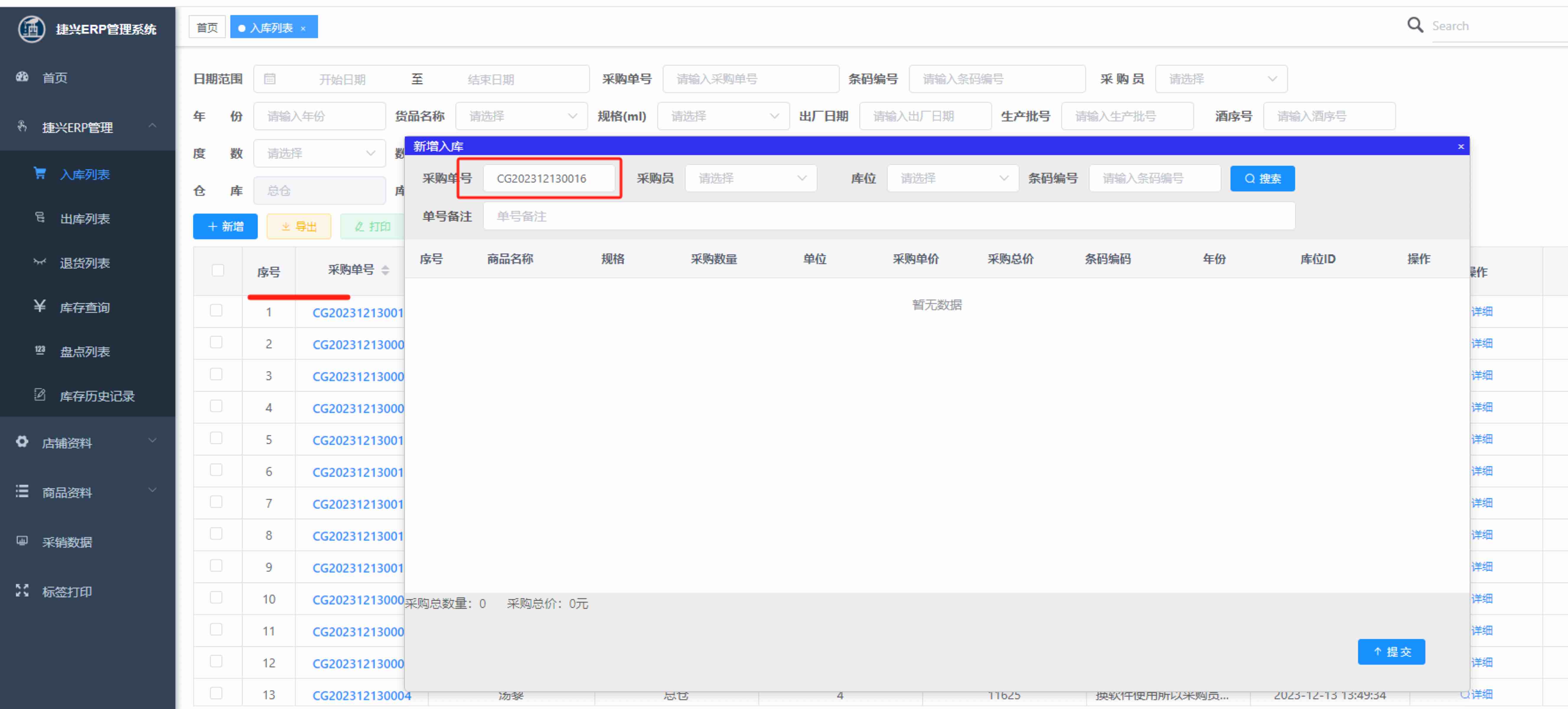Click the 首页 dashboard icon in sidebar

pyautogui.click(x=22, y=77)
